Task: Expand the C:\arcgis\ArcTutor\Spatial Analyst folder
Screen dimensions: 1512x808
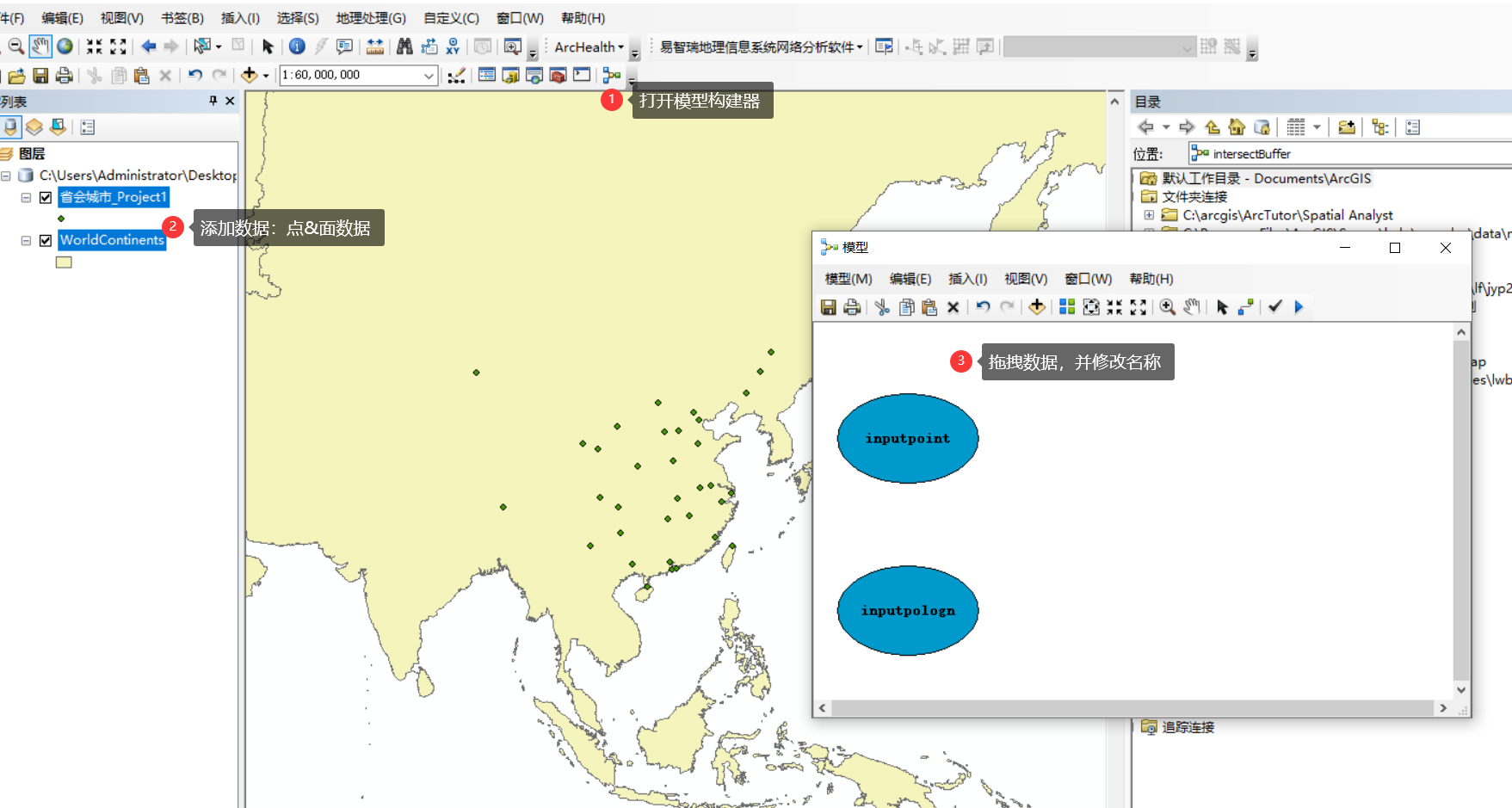Action: (1150, 215)
